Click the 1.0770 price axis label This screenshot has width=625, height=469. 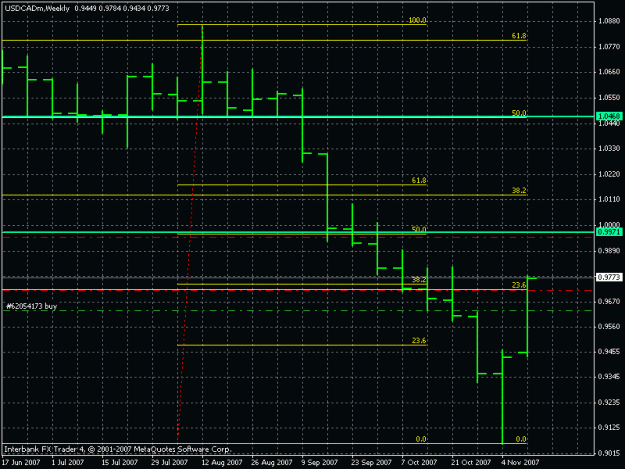coord(609,47)
